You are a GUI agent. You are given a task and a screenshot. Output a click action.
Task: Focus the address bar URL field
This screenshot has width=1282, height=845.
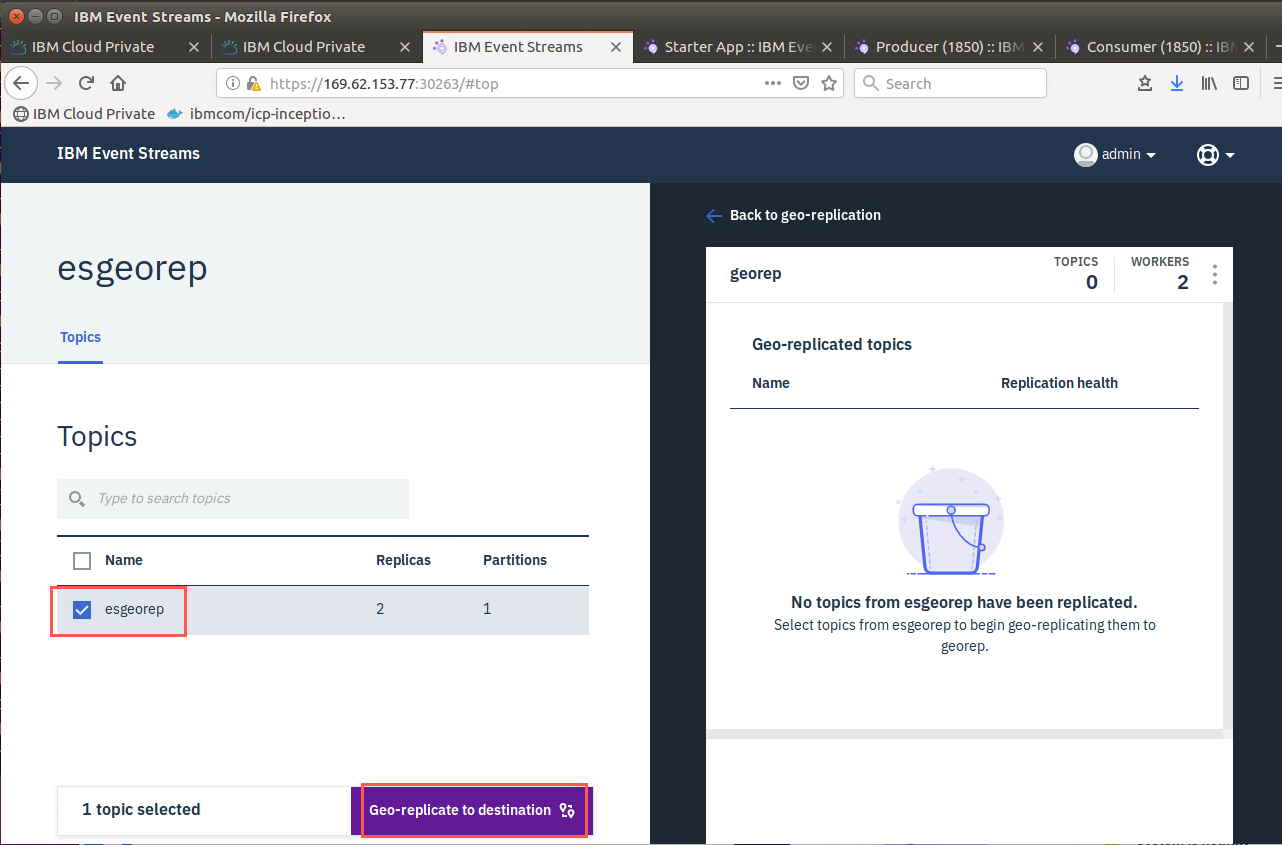pyautogui.click(x=510, y=84)
